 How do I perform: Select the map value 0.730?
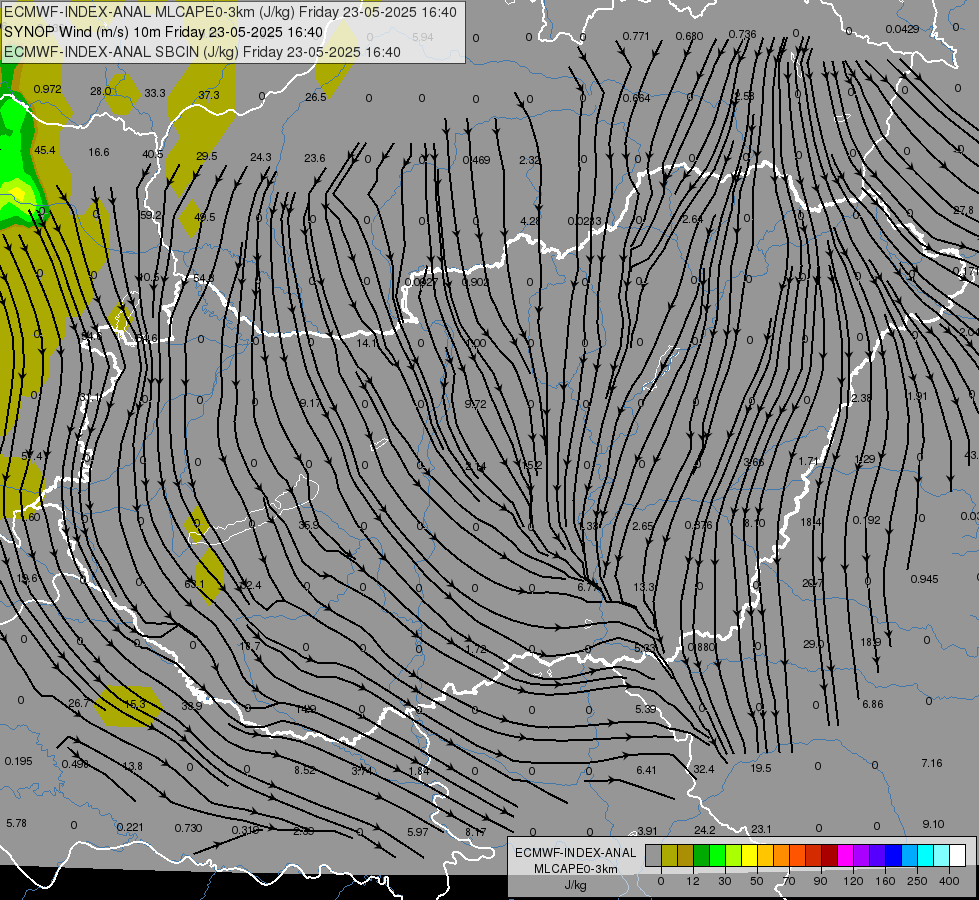click(x=189, y=828)
